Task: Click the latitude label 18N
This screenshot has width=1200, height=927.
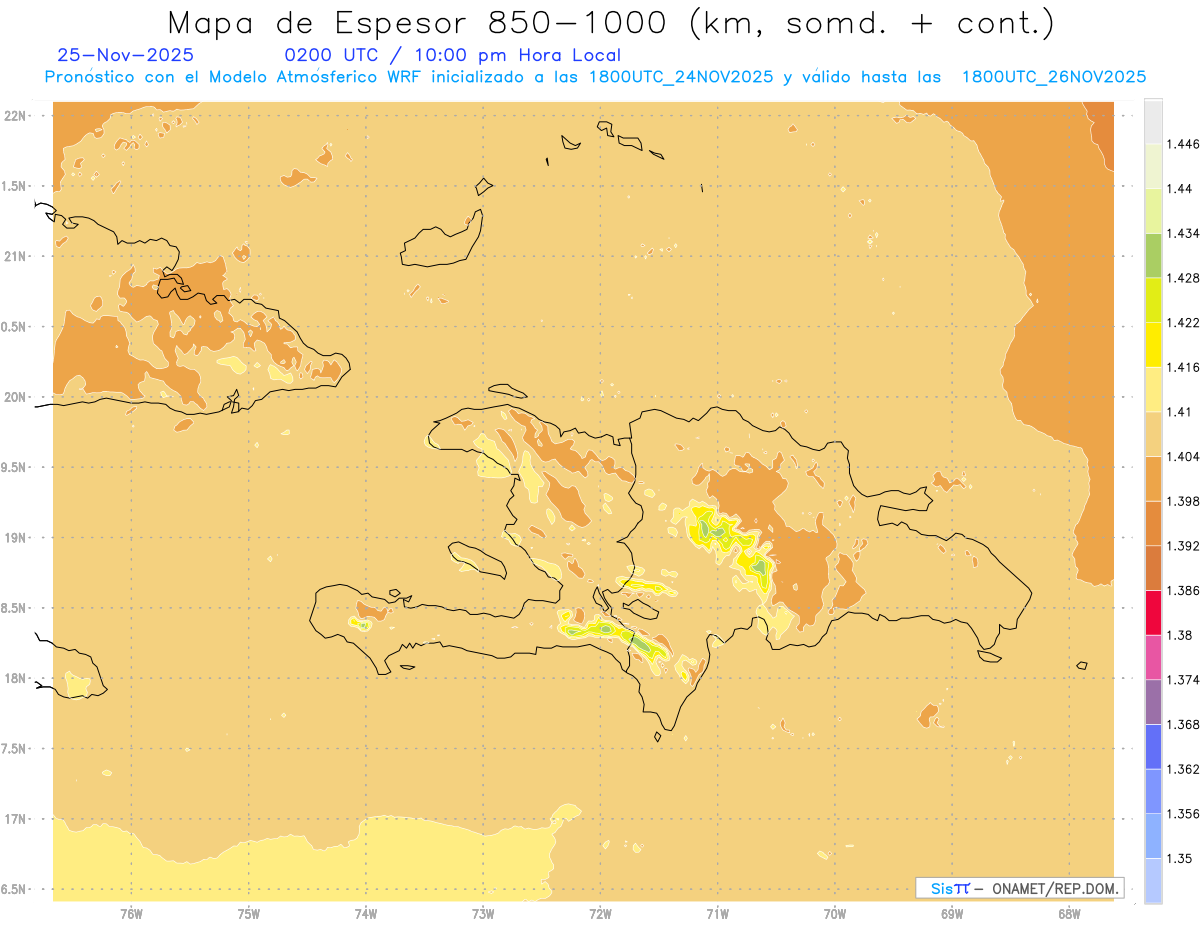Action: click(16, 678)
